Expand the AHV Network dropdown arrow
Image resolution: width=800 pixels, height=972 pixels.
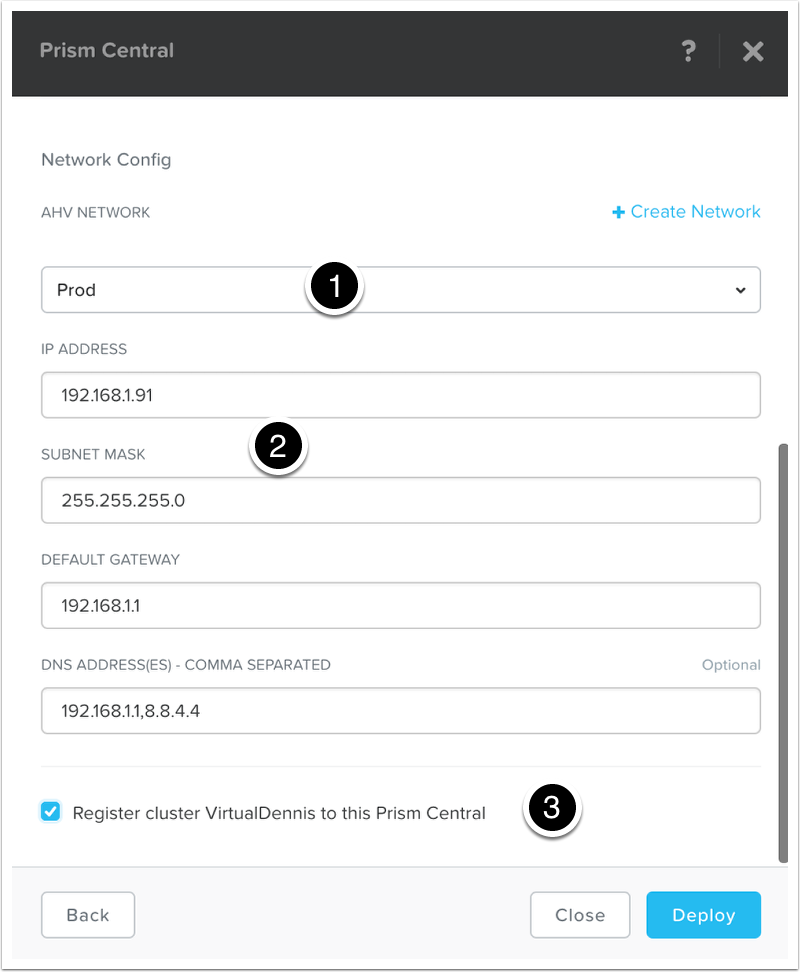tap(740, 290)
